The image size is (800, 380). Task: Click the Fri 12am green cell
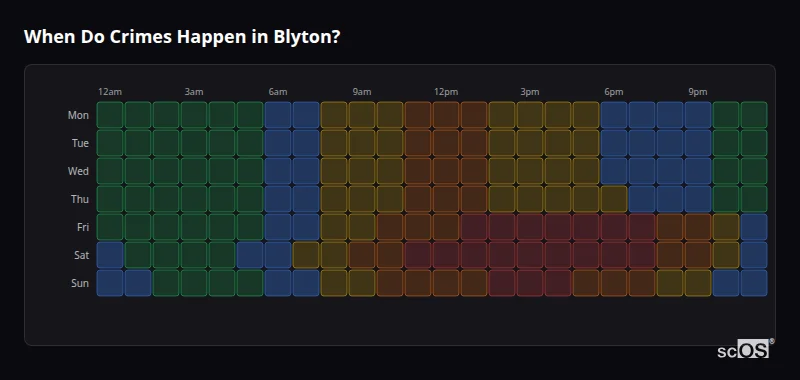click(110, 227)
